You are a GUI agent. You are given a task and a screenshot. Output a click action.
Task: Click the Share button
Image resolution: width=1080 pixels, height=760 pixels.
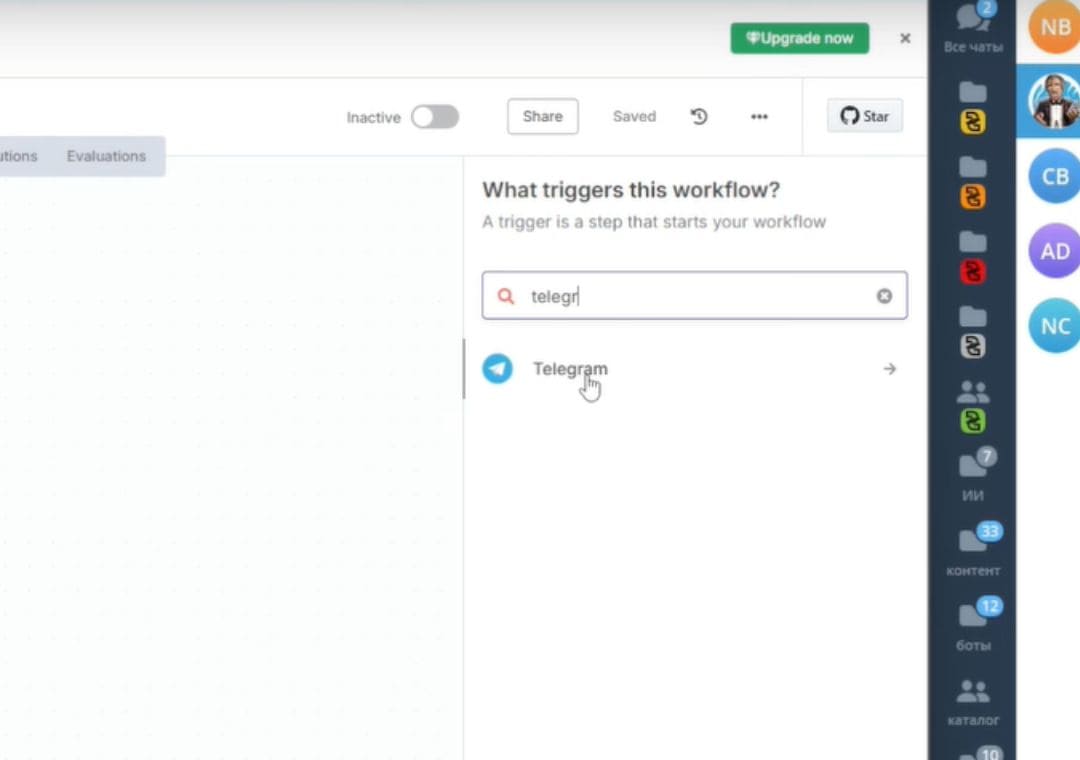[542, 116]
